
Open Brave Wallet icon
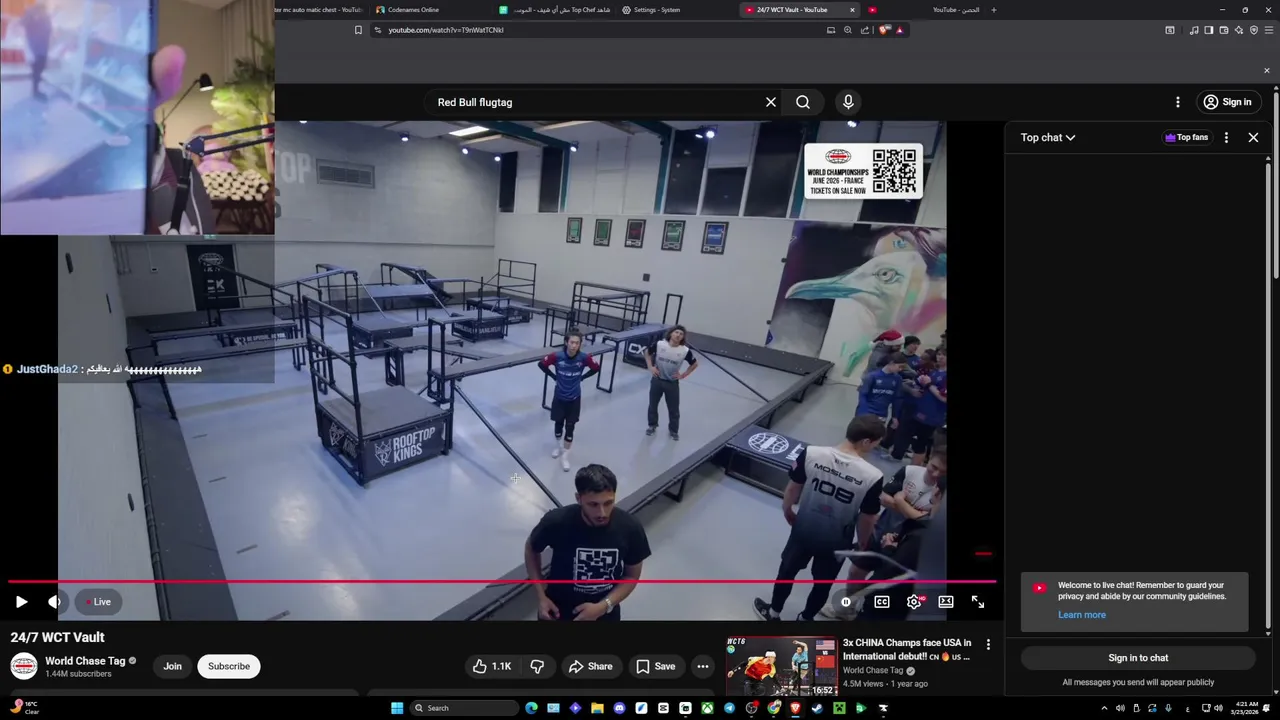tap(1224, 30)
